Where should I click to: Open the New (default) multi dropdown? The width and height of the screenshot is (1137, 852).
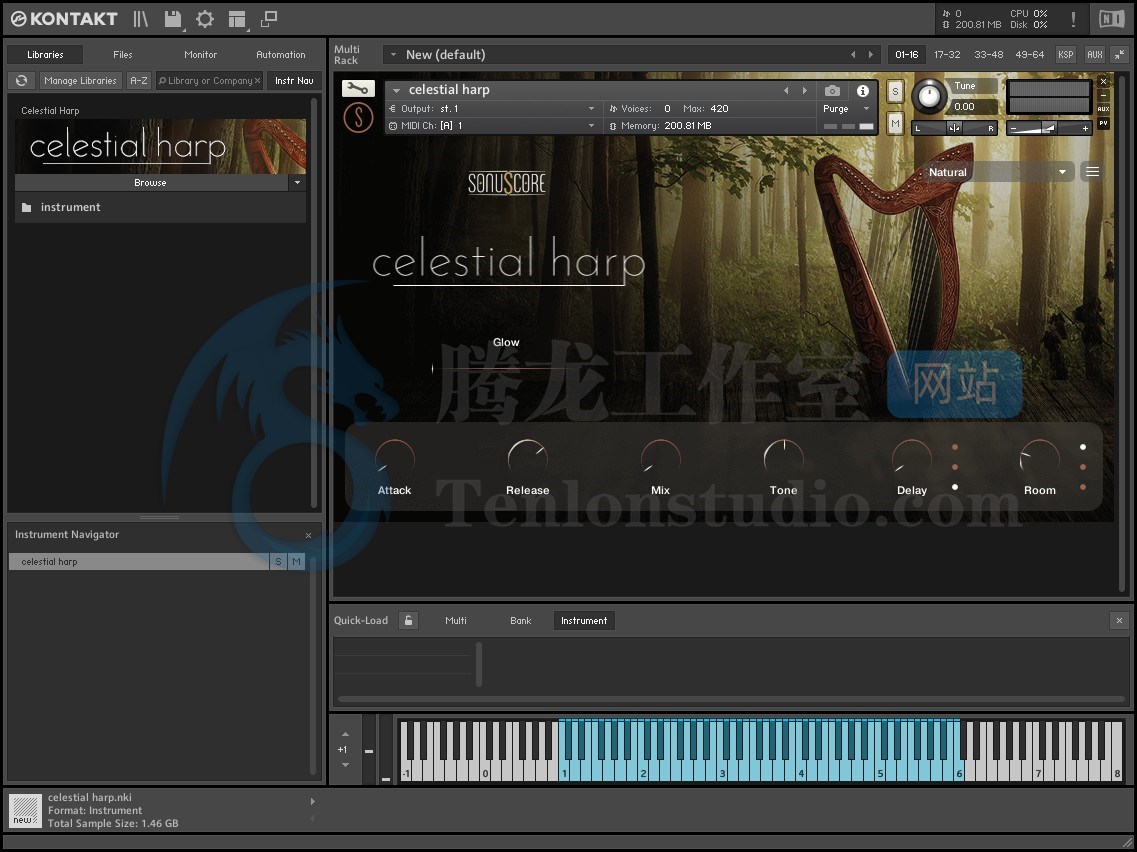[393, 54]
